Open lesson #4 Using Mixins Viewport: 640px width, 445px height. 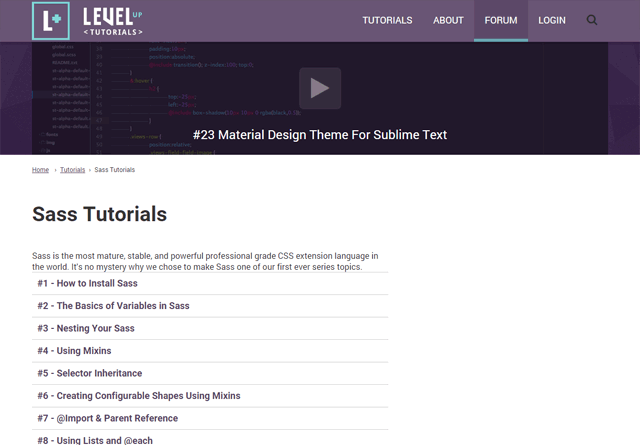click(x=74, y=351)
